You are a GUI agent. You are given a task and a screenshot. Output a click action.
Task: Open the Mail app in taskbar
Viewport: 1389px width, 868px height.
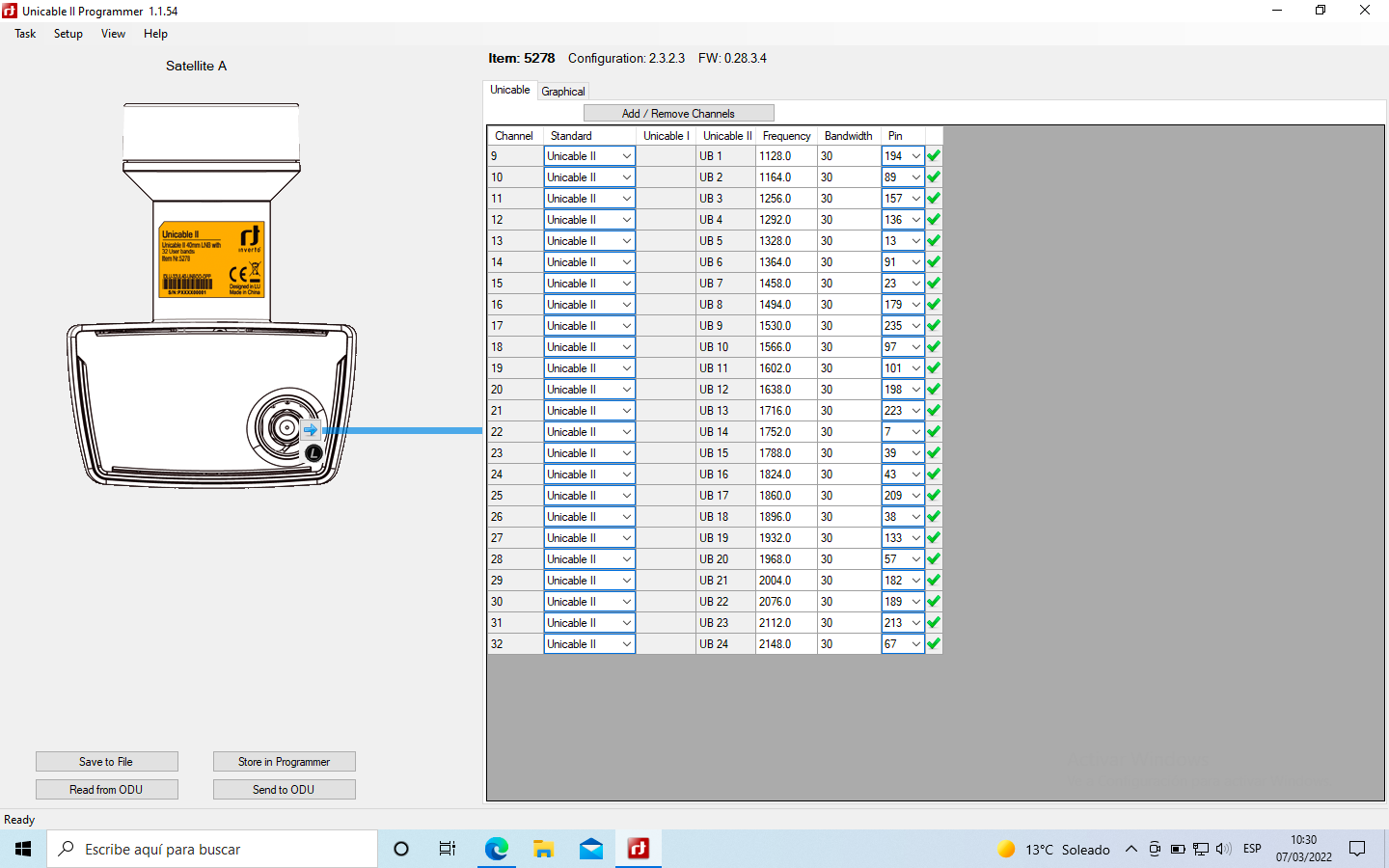tap(591, 849)
